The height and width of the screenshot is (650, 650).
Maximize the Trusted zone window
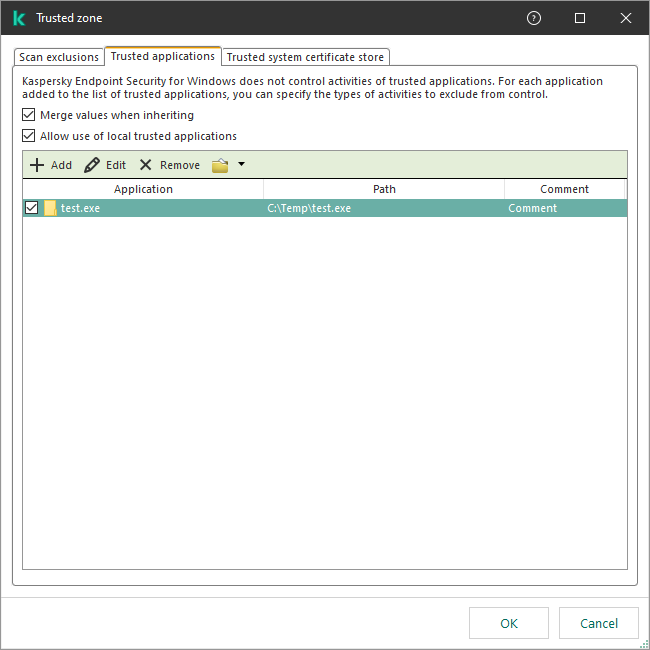point(580,18)
